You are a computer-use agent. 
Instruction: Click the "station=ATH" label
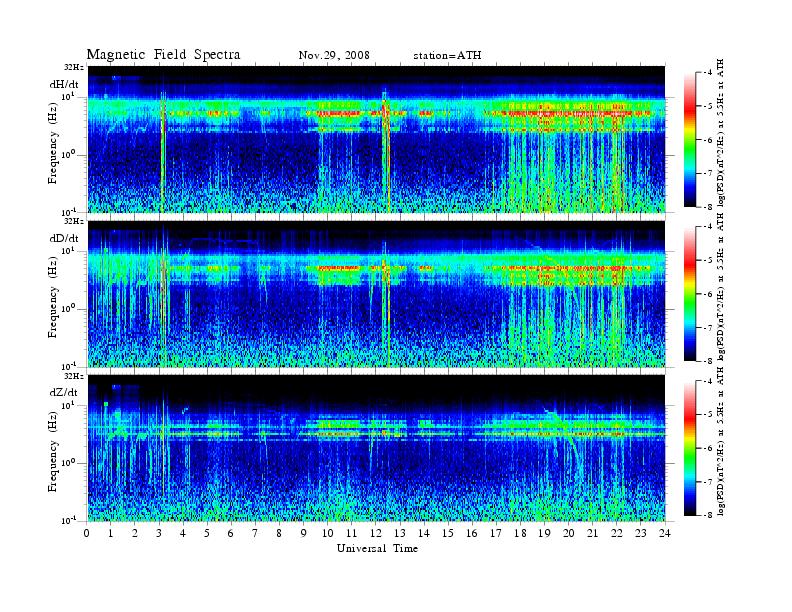pos(448,55)
